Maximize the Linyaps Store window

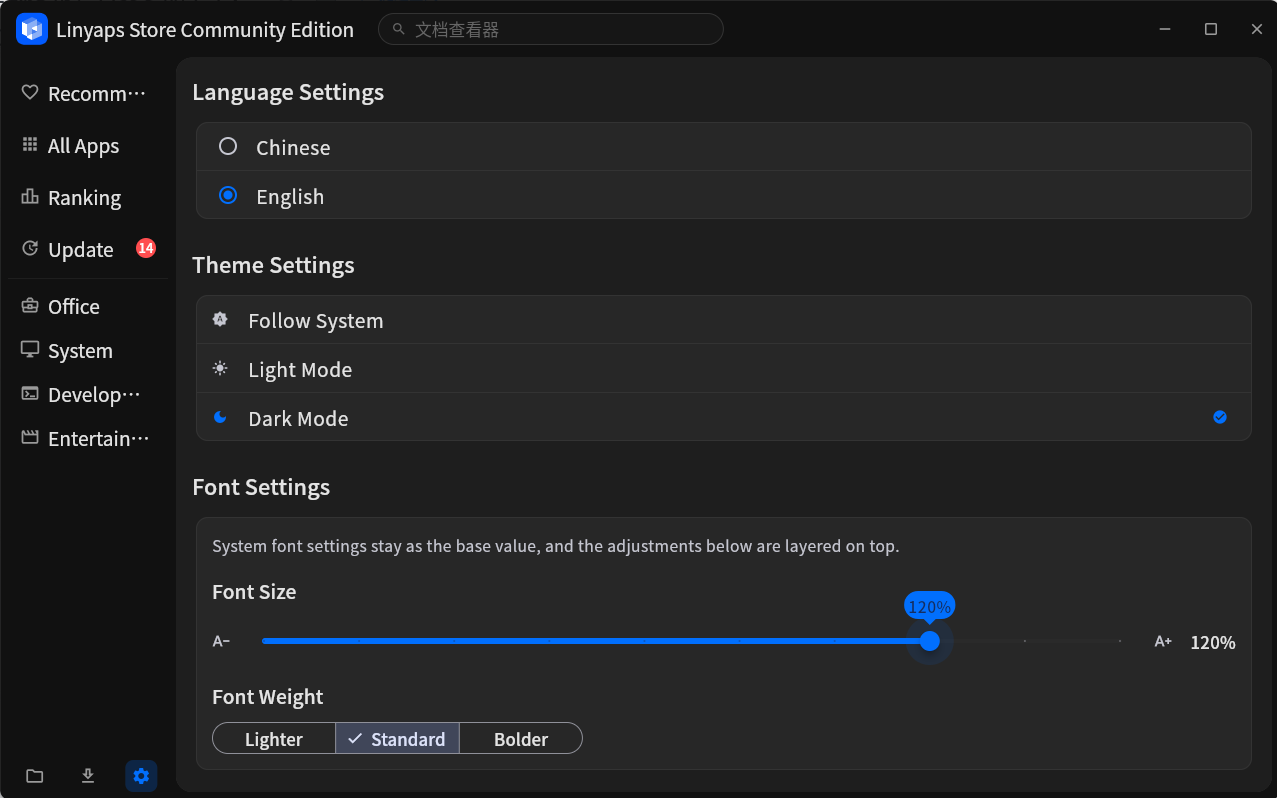coord(1211,29)
